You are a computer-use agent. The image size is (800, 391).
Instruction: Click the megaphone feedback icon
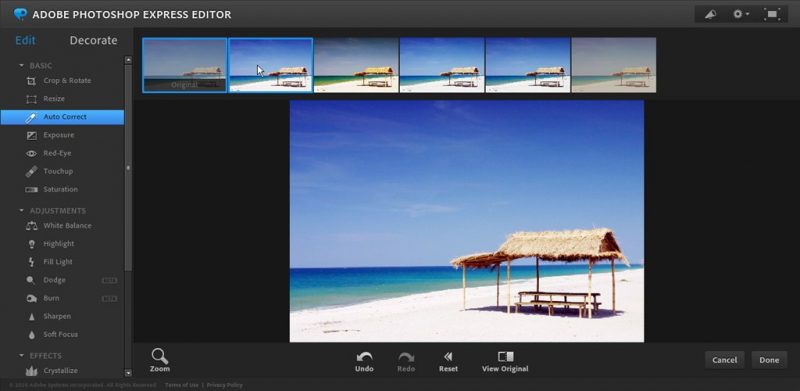coord(710,14)
